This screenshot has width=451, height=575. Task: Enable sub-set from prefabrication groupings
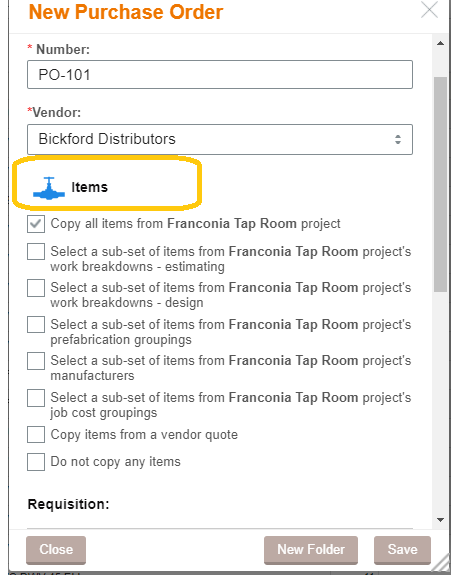[x=36, y=325]
